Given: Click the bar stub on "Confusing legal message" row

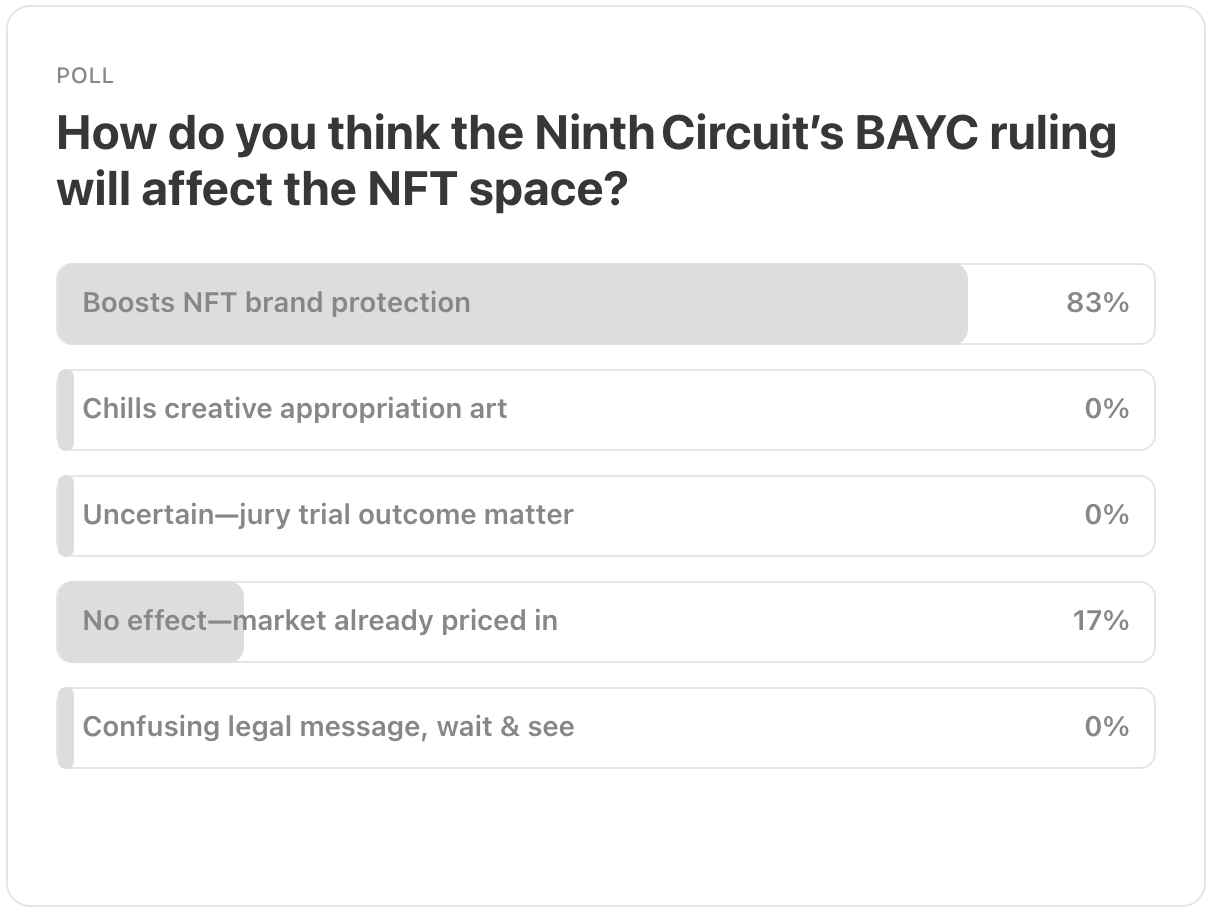Looking at the screenshot, I should [x=66, y=728].
